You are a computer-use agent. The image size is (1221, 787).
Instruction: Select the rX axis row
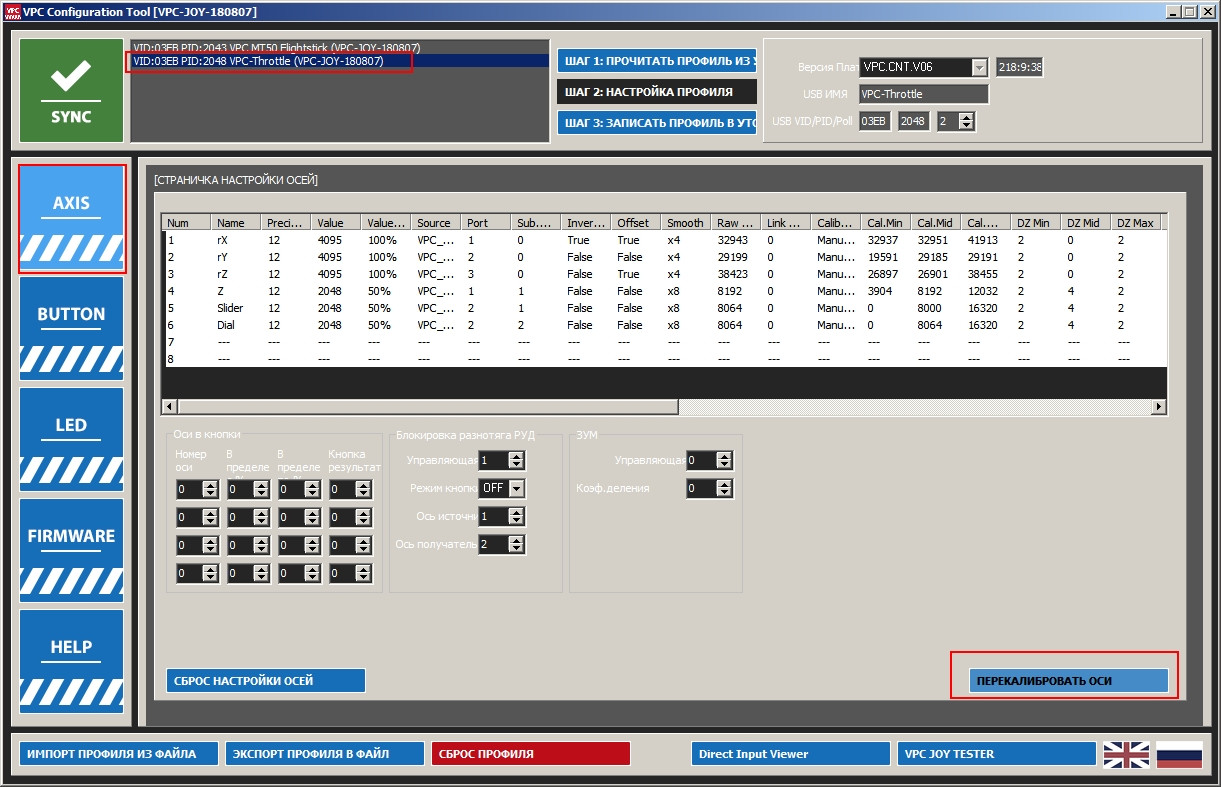click(664, 240)
